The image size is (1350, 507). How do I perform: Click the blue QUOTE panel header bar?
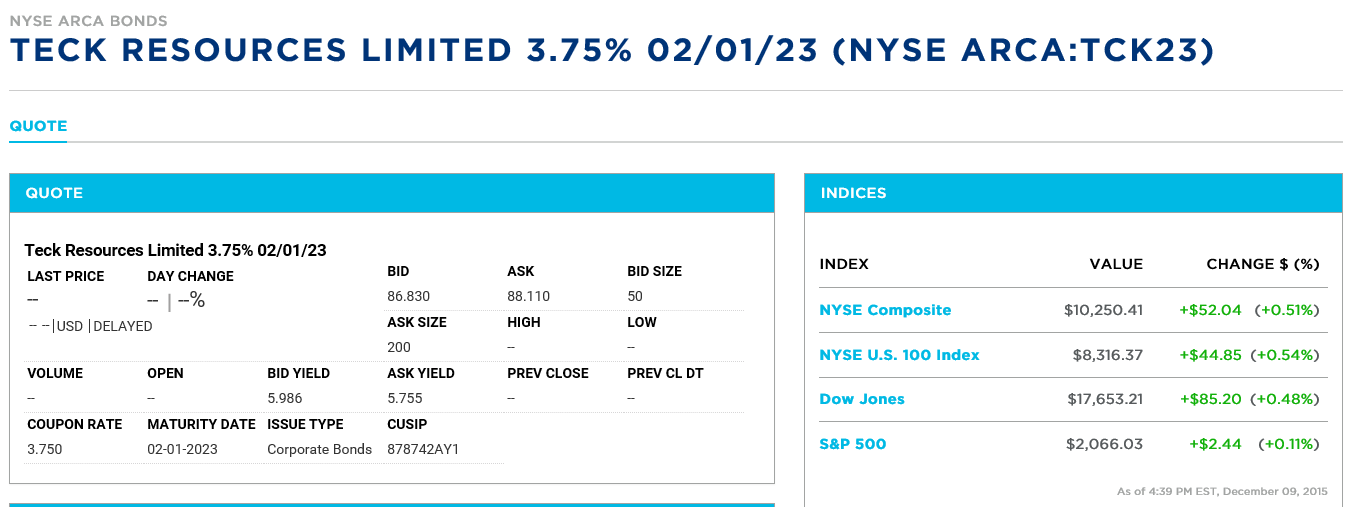[391, 193]
